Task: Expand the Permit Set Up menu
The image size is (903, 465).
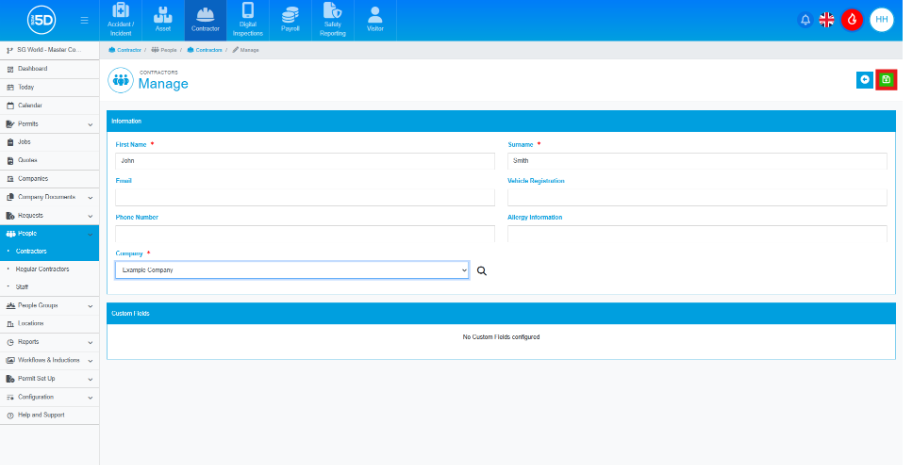Action: coord(50,379)
